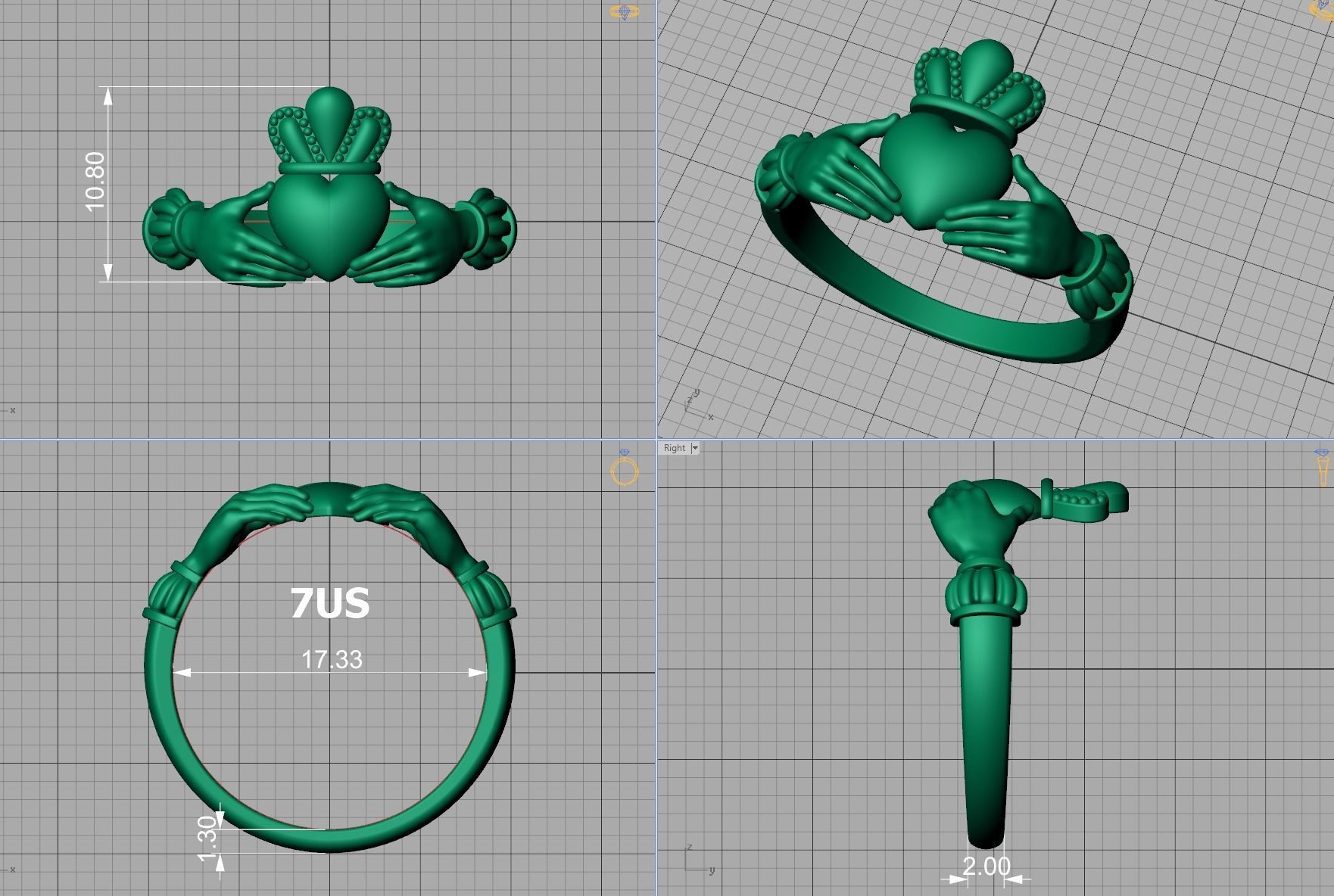1334x896 pixels.
Task: Select the heart in the top viewport
Action: coord(329,226)
